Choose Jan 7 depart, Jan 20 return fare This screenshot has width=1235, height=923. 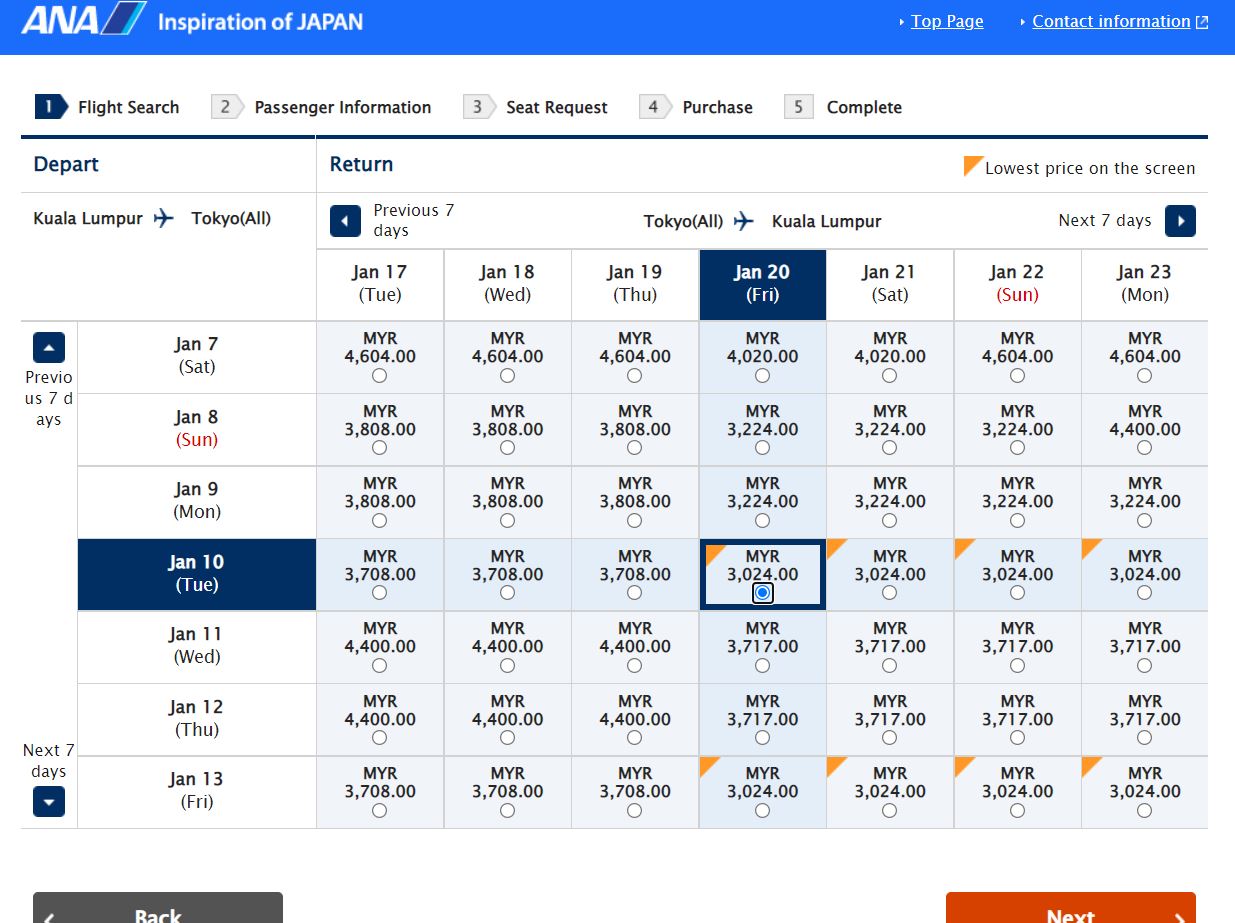point(762,376)
